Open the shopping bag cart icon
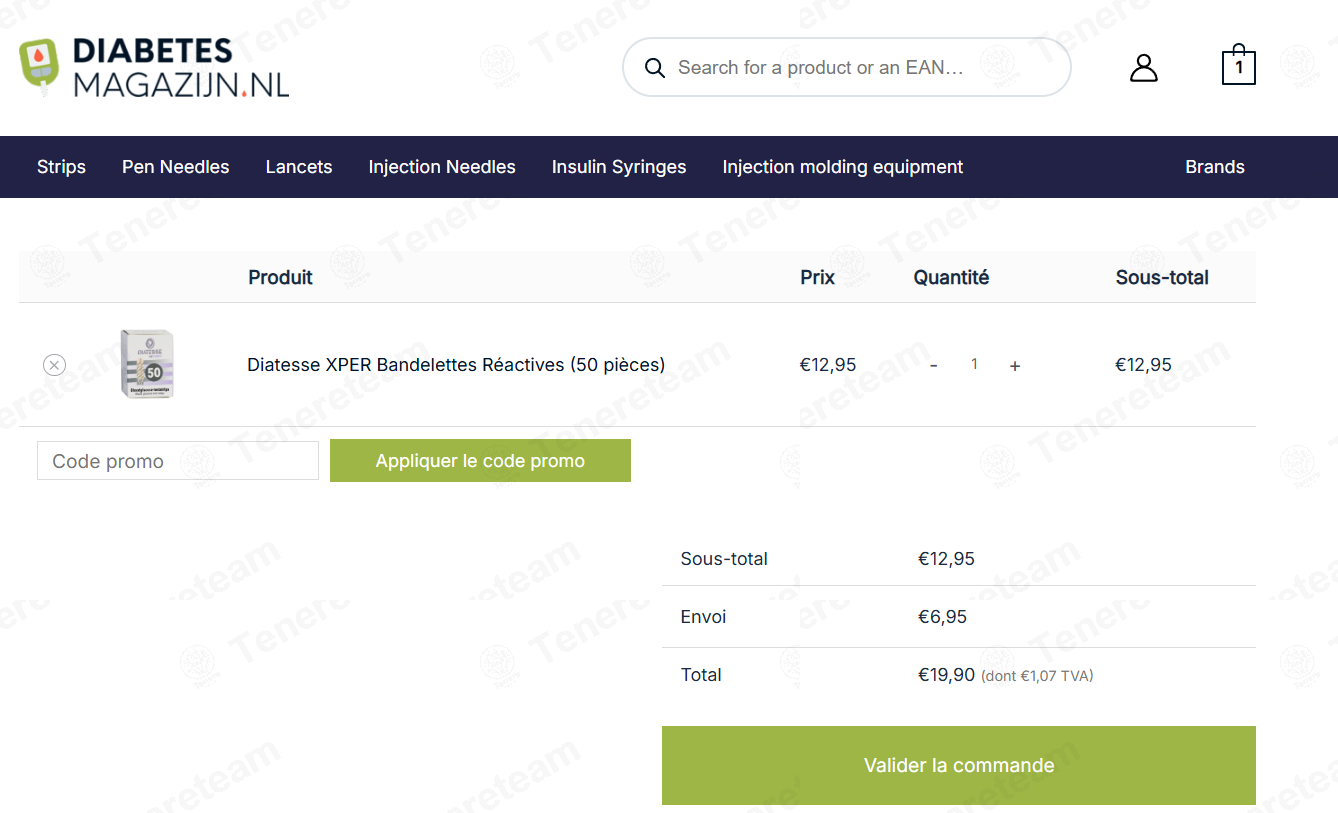The width and height of the screenshot is (1338, 813). coord(1239,65)
